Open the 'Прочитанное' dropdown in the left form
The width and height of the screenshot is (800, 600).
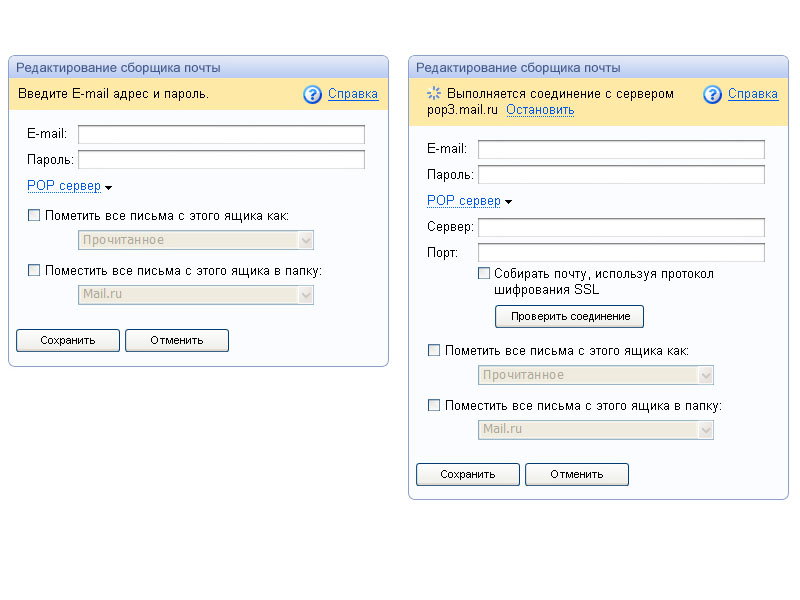[x=196, y=240]
